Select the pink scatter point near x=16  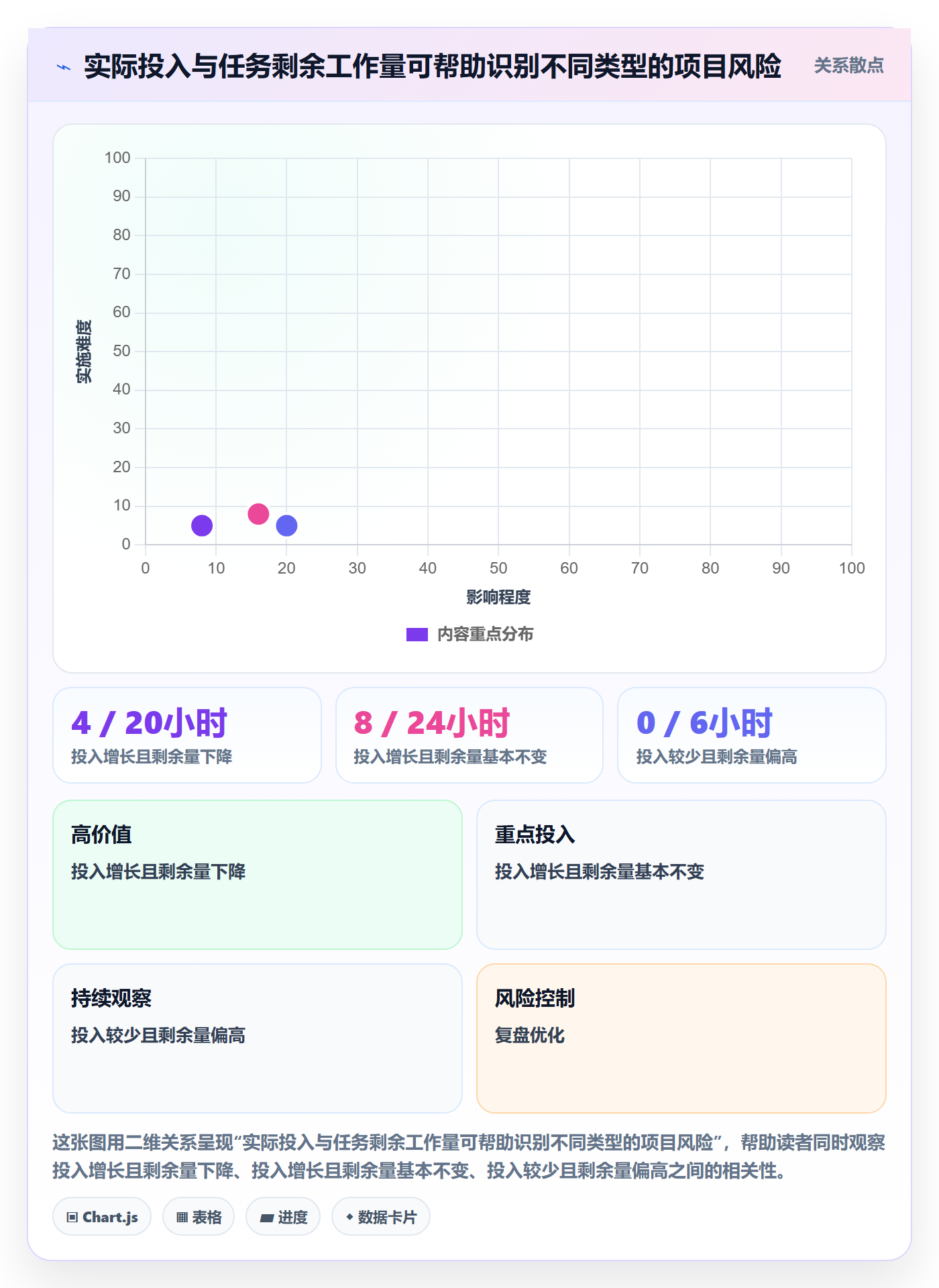click(258, 514)
